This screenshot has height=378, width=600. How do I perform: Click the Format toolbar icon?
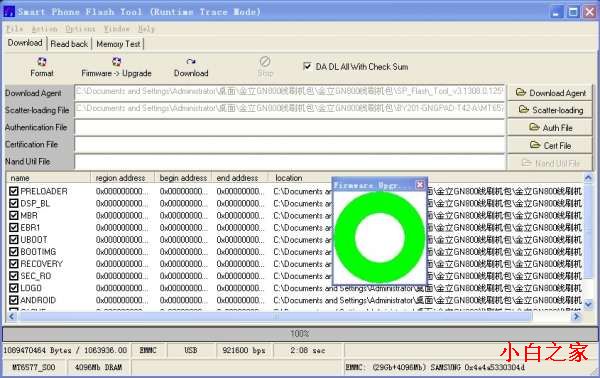[42, 62]
